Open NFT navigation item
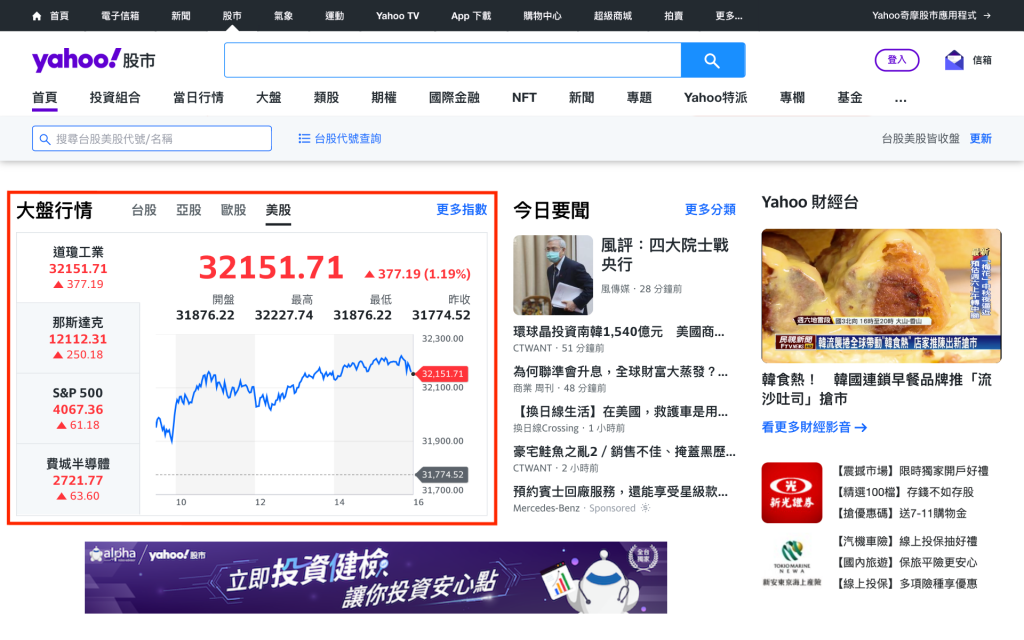1024x640 pixels. [x=524, y=97]
